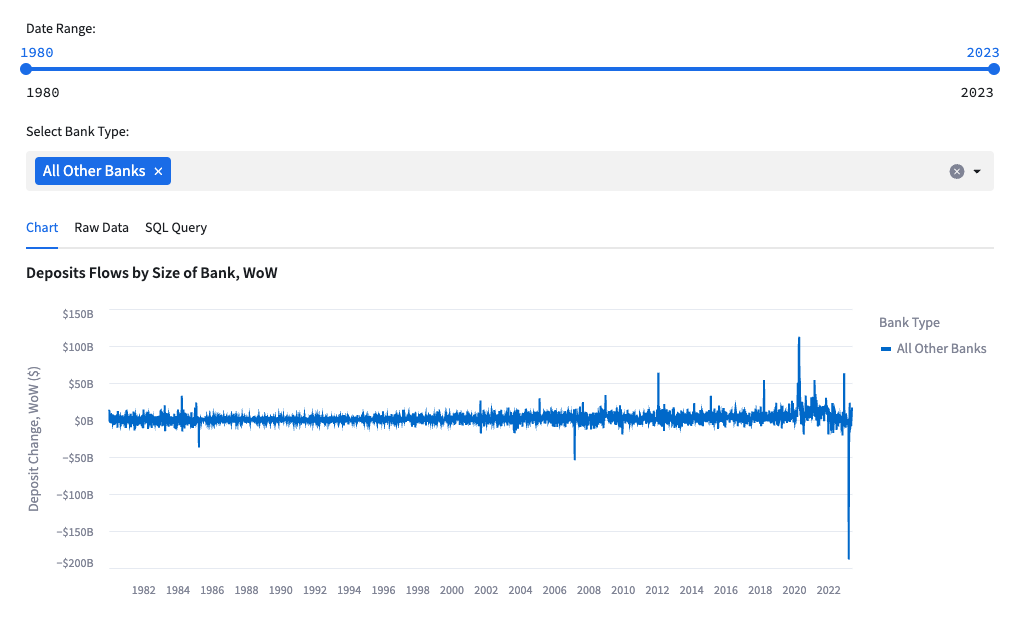Switch to the Raw Data tab

101,227
